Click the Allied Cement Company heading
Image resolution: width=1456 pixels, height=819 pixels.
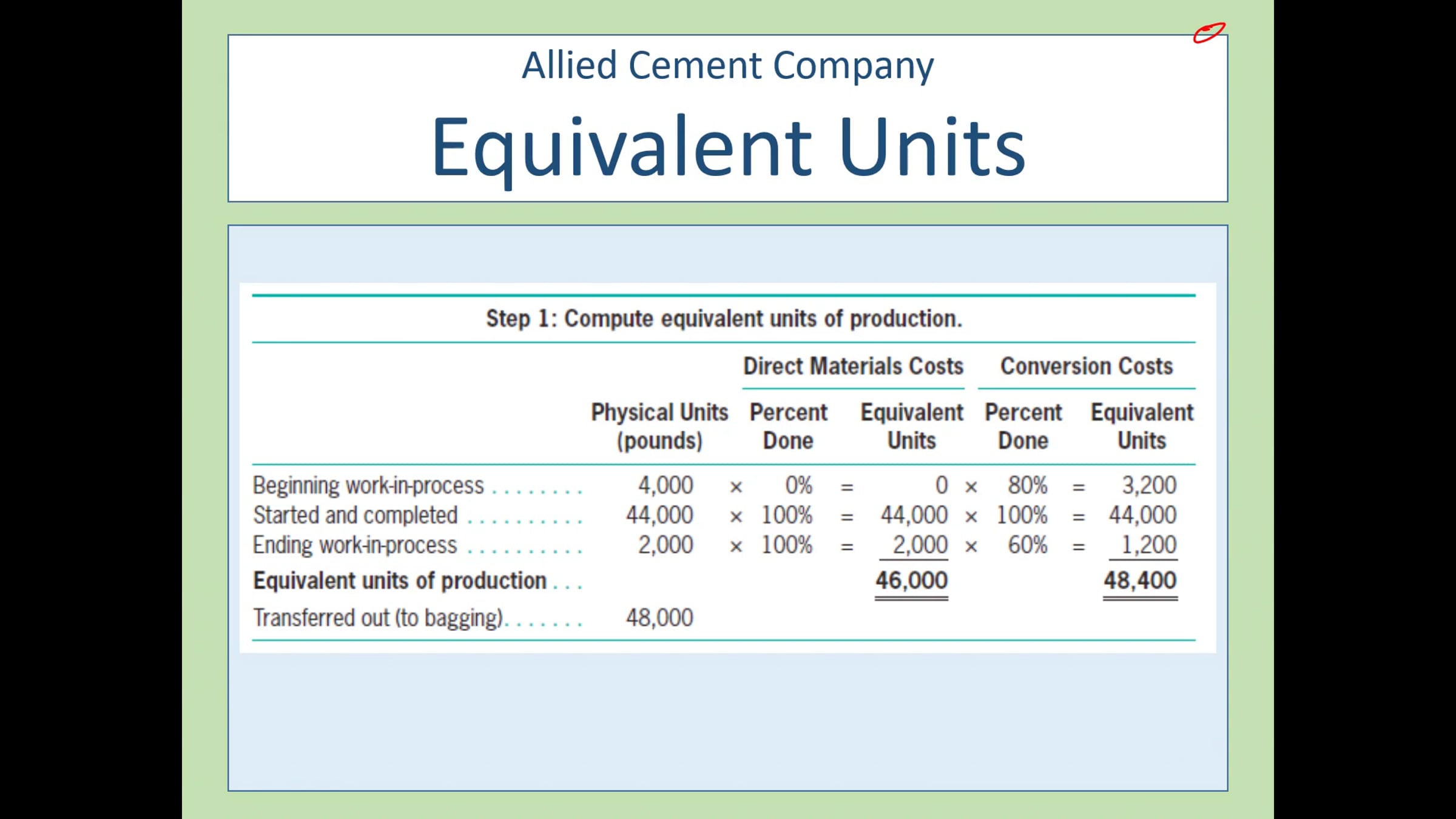(x=727, y=66)
